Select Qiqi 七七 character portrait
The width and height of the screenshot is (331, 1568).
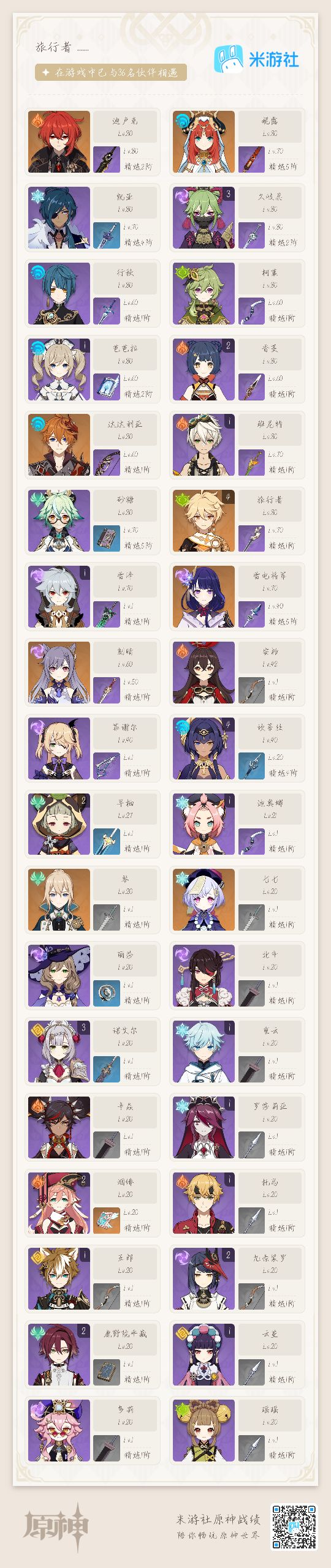click(204, 900)
